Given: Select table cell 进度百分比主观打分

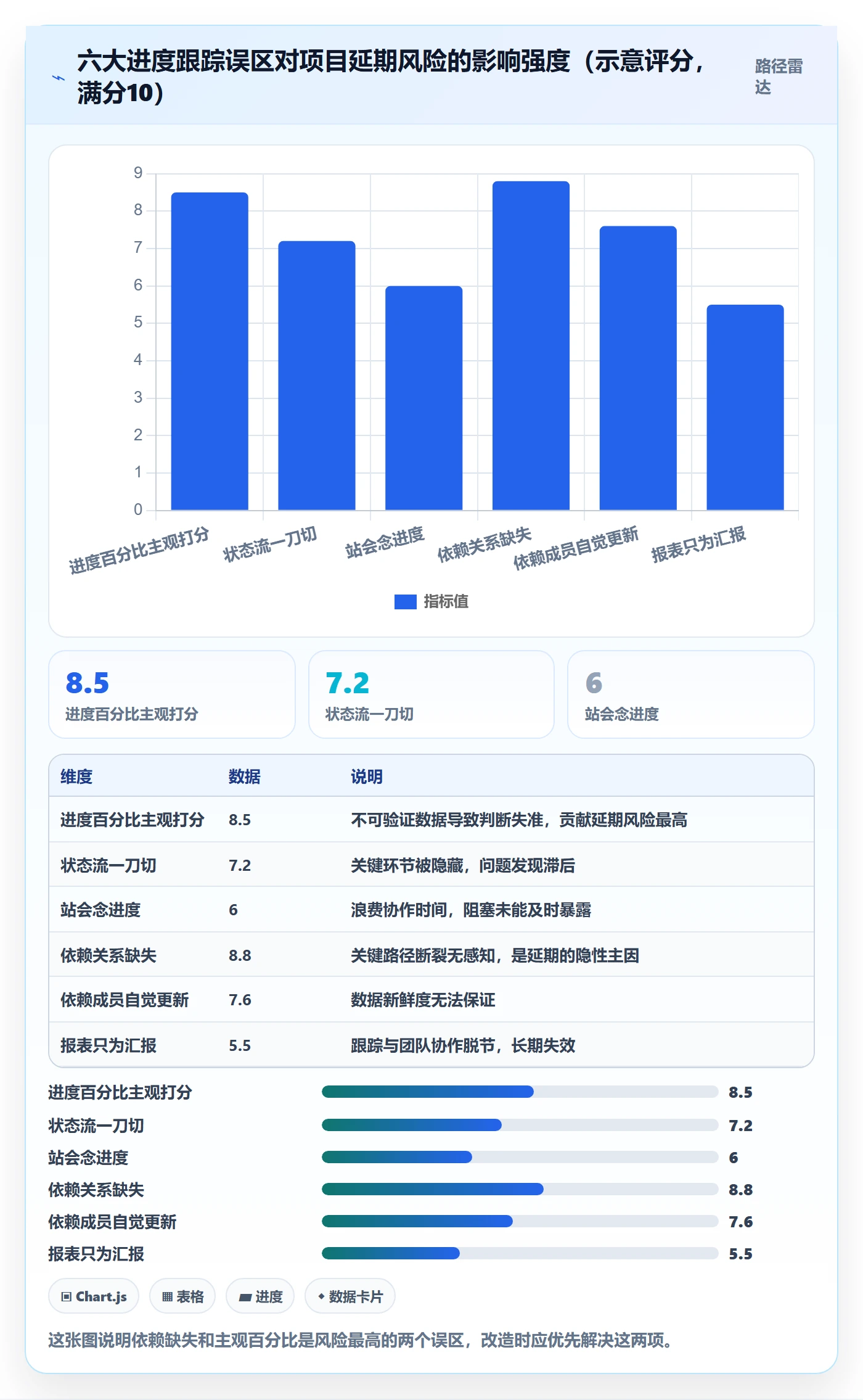Looking at the screenshot, I should tap(133, 820).
